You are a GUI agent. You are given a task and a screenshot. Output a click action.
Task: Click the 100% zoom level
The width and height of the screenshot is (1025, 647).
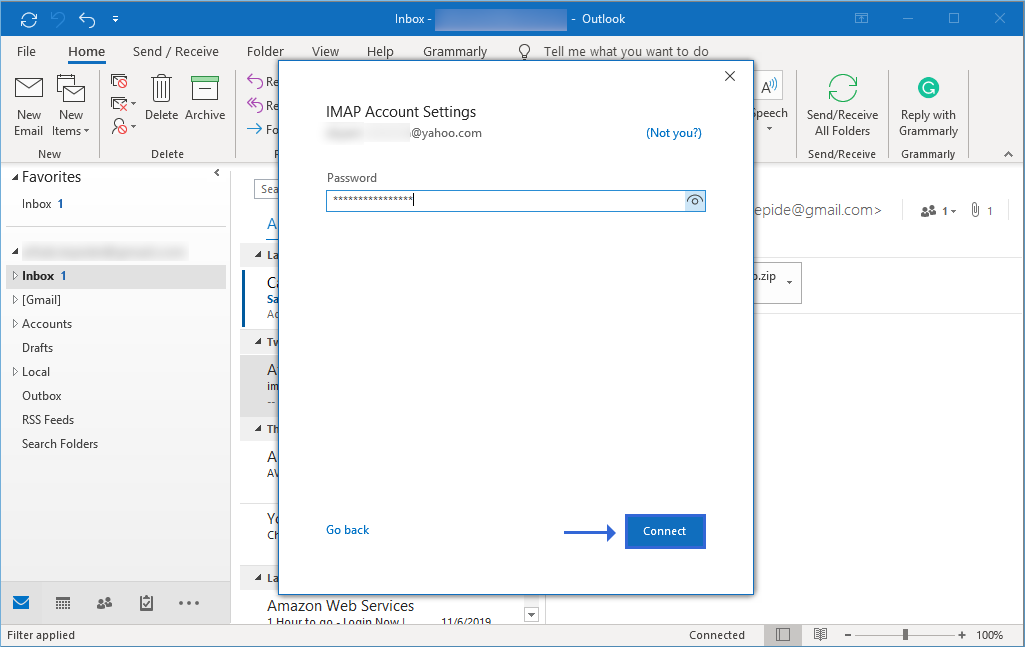click(990, 635)
